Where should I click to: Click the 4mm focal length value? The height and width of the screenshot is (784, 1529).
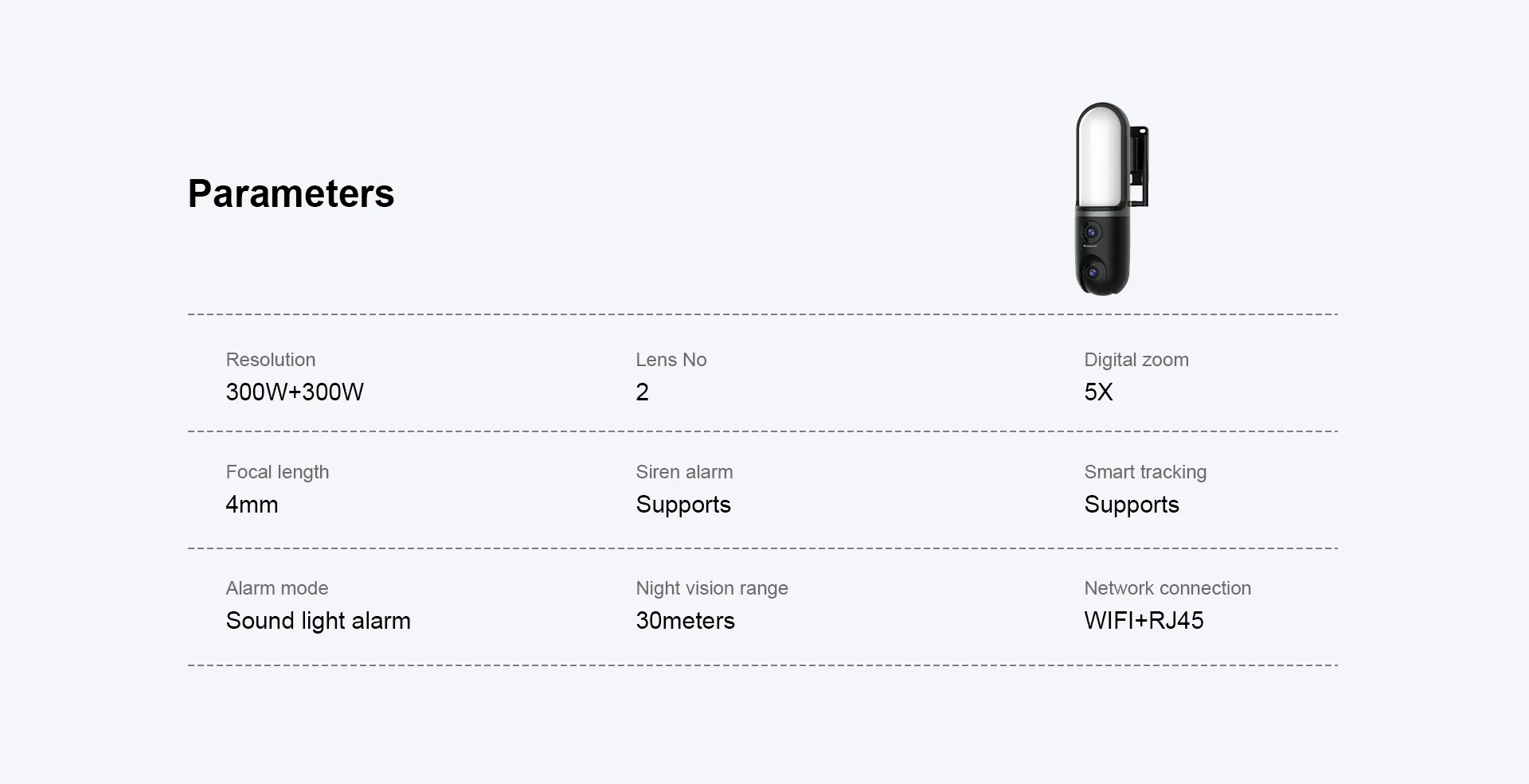252,505
